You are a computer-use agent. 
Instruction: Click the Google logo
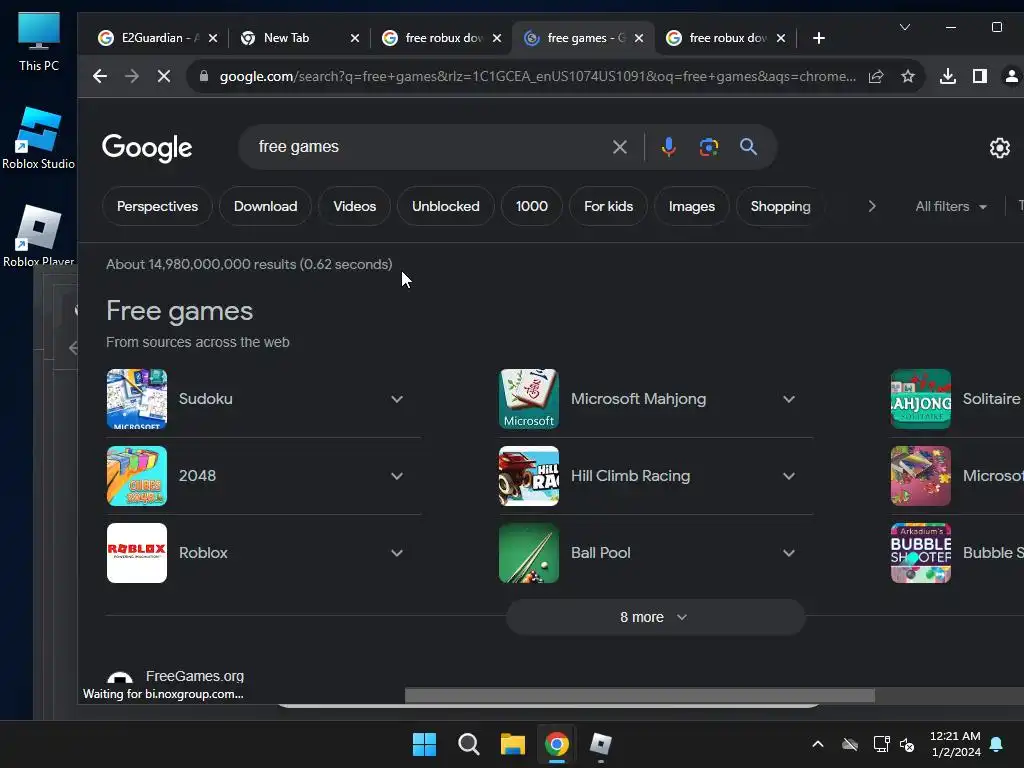[x=147, y=148]
